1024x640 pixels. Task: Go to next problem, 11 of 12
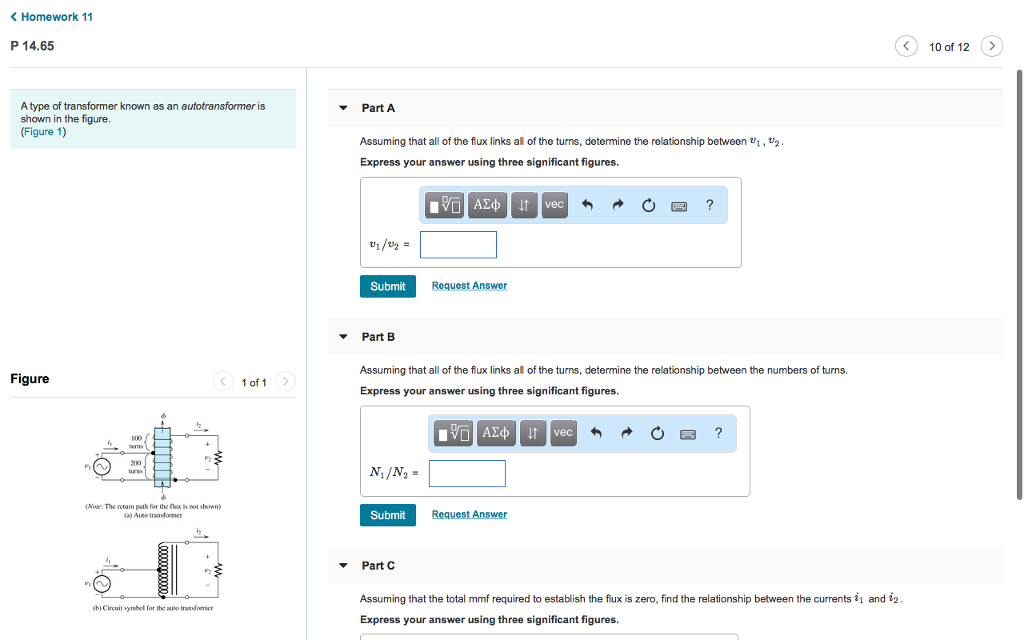[991, 47]
